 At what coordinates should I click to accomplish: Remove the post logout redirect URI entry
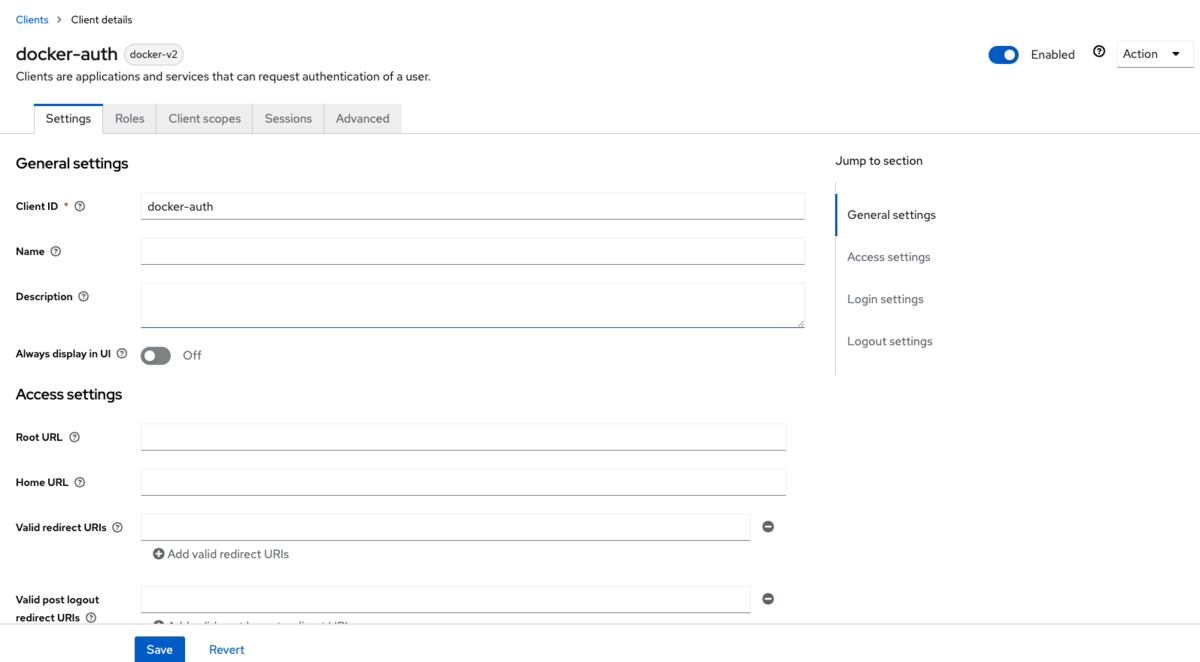coord(768,598)
